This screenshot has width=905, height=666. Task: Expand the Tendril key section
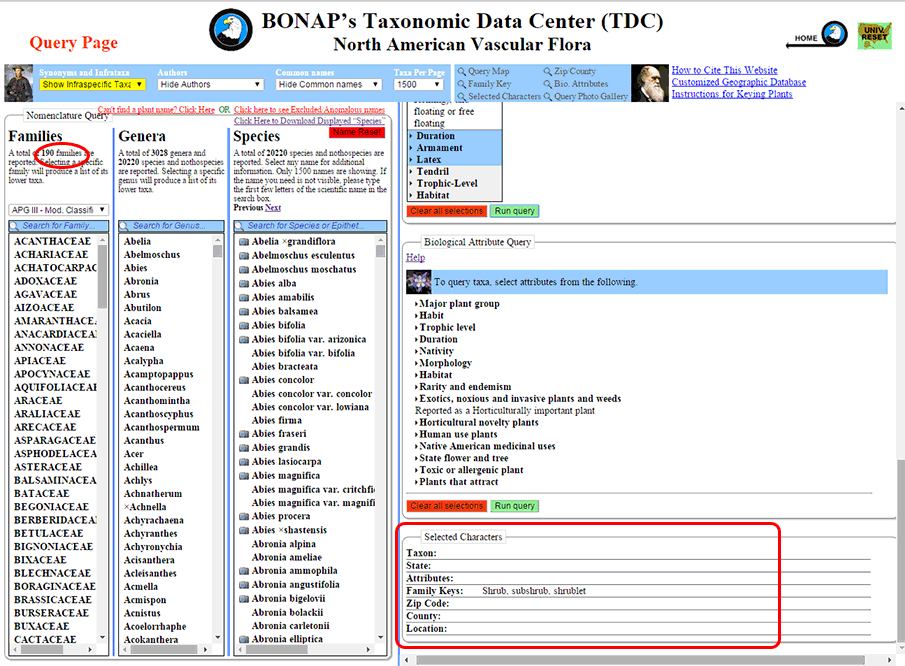[430, 171]
